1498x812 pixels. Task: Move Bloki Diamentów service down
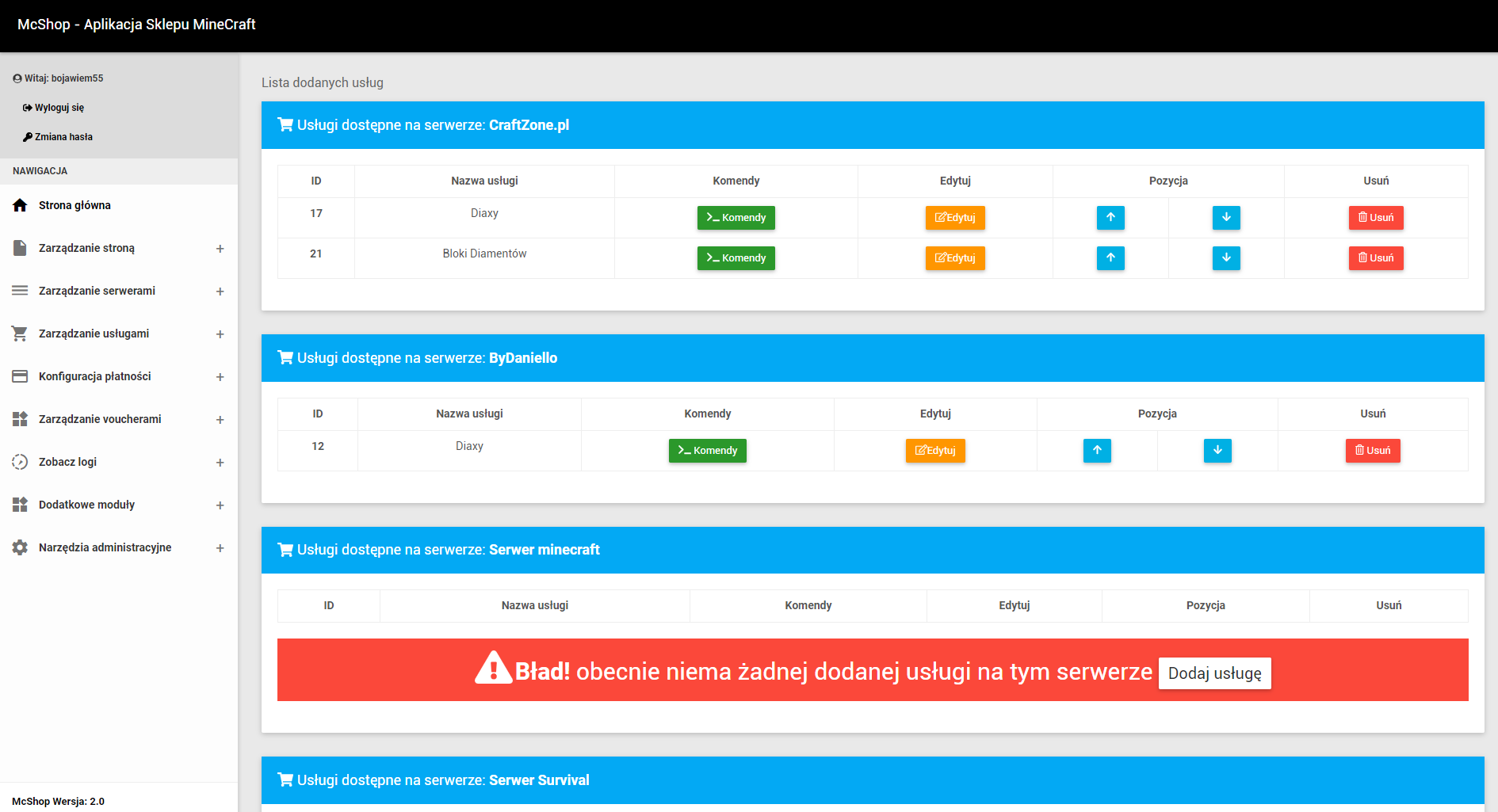click(1226, 258)
